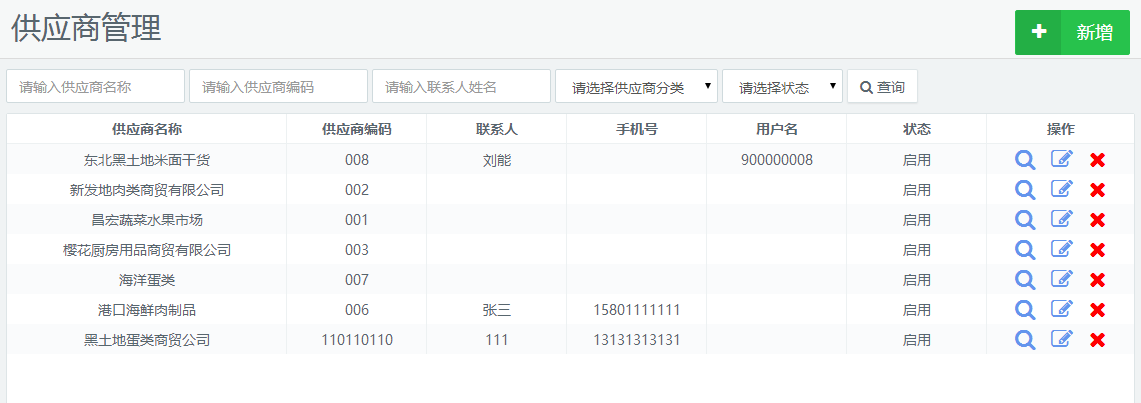This screenshot has height=403, width=1141.
Task: View details of 港口海鲜肉制品 supplier
Action: 1025,310
